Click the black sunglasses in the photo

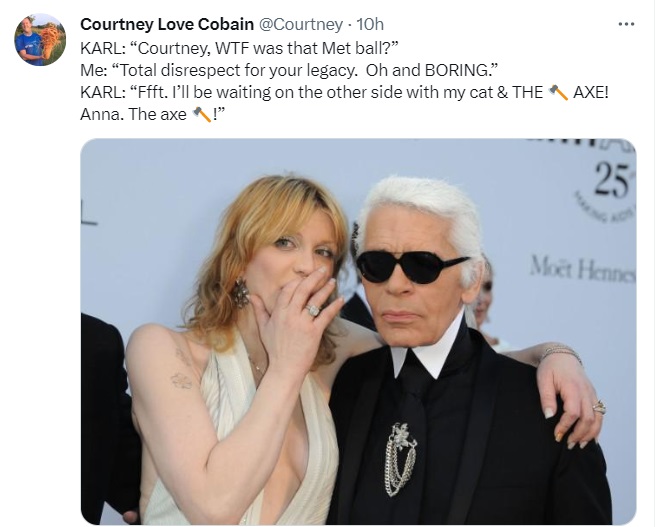pos(412,265)
